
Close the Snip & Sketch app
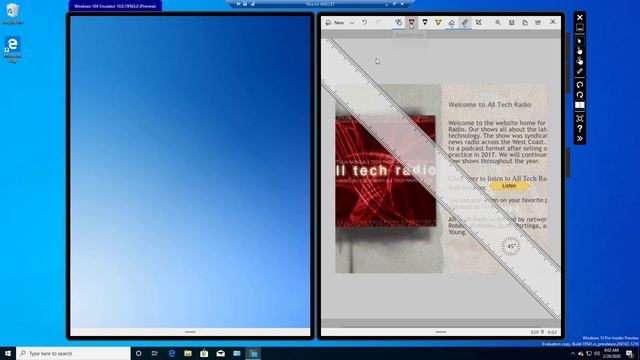click(553, 22)
